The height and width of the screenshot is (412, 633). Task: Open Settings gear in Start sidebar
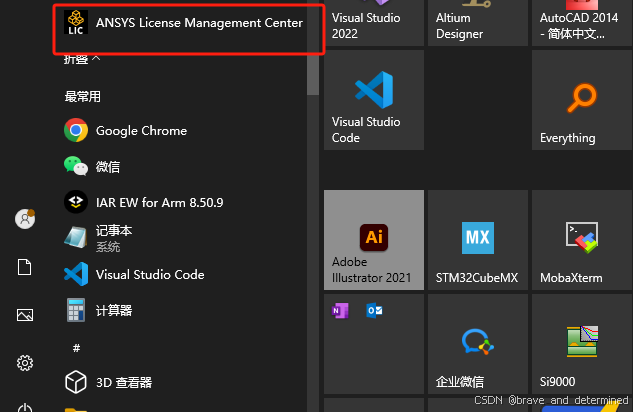coord(25,363)
